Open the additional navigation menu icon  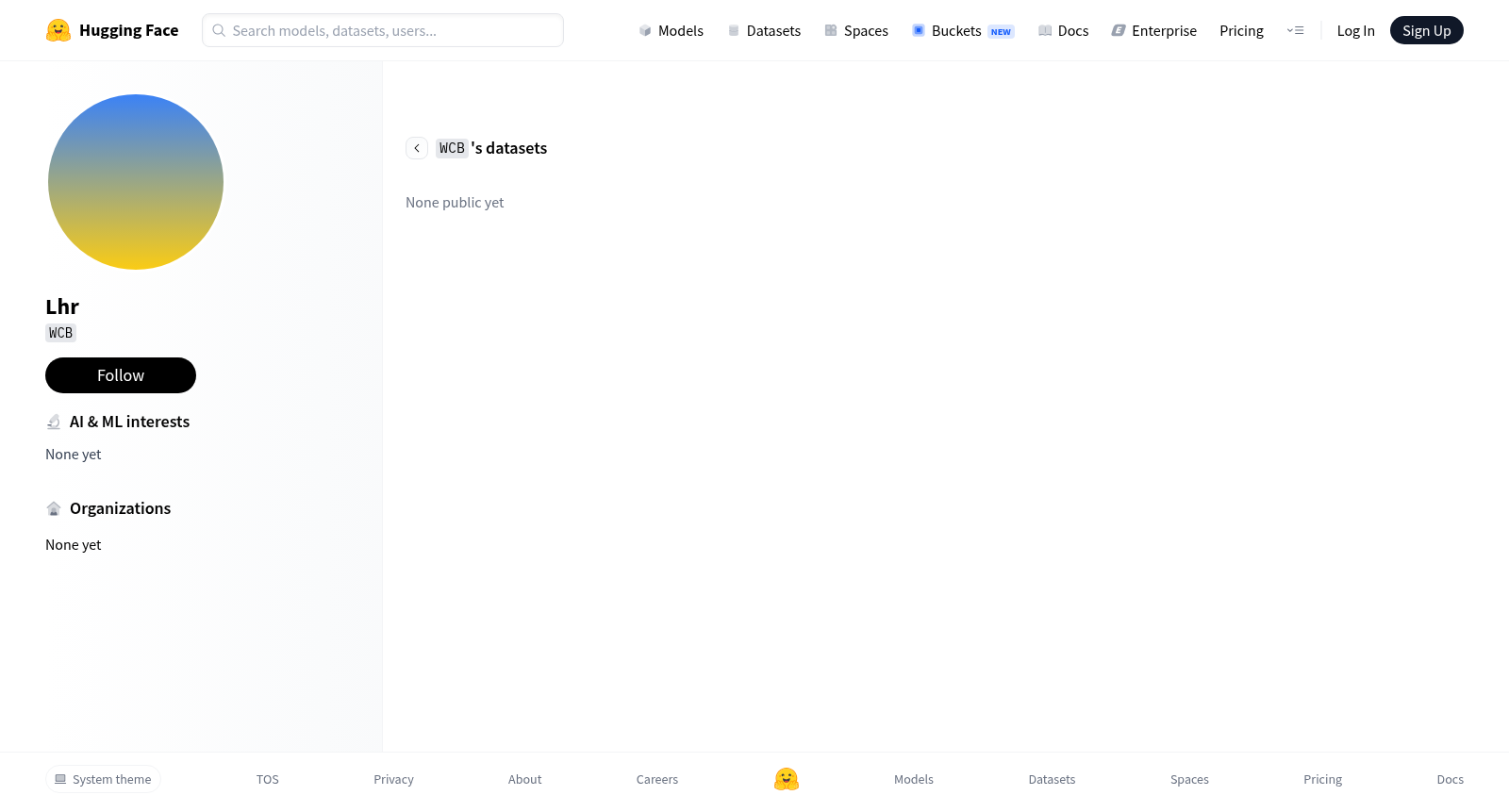pos(1295,30)
